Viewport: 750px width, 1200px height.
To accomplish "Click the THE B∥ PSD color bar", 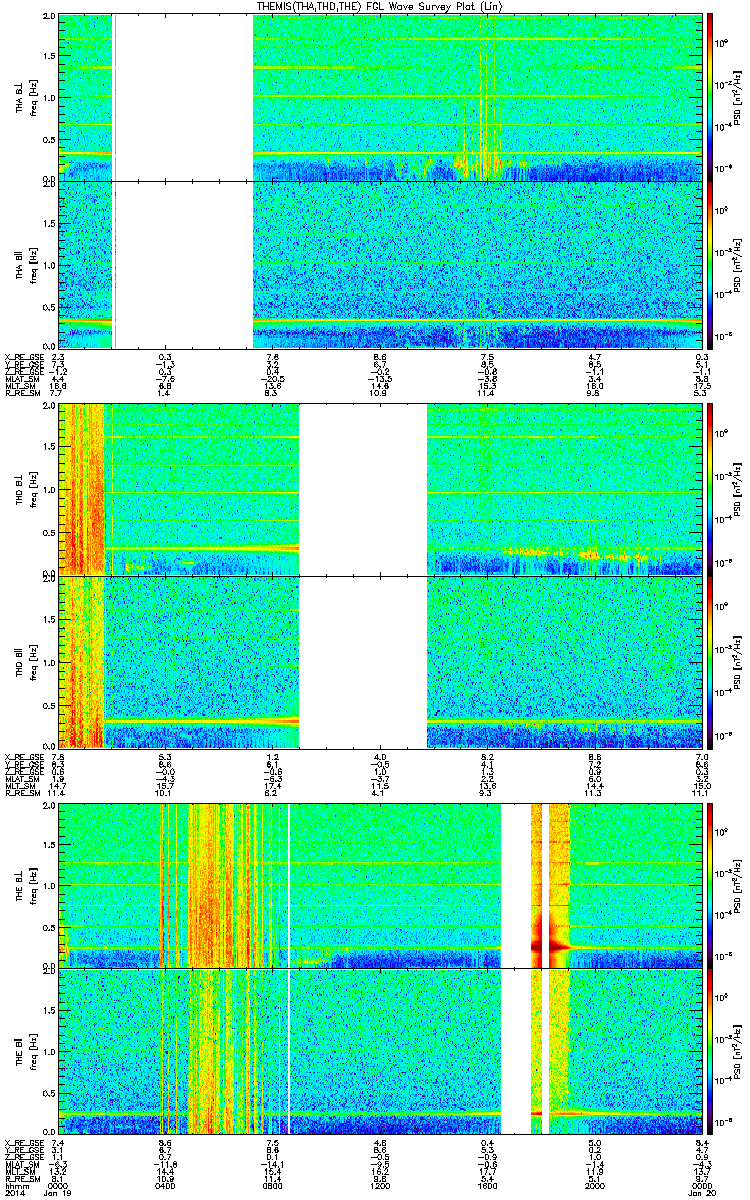I will click(711, 1052).
